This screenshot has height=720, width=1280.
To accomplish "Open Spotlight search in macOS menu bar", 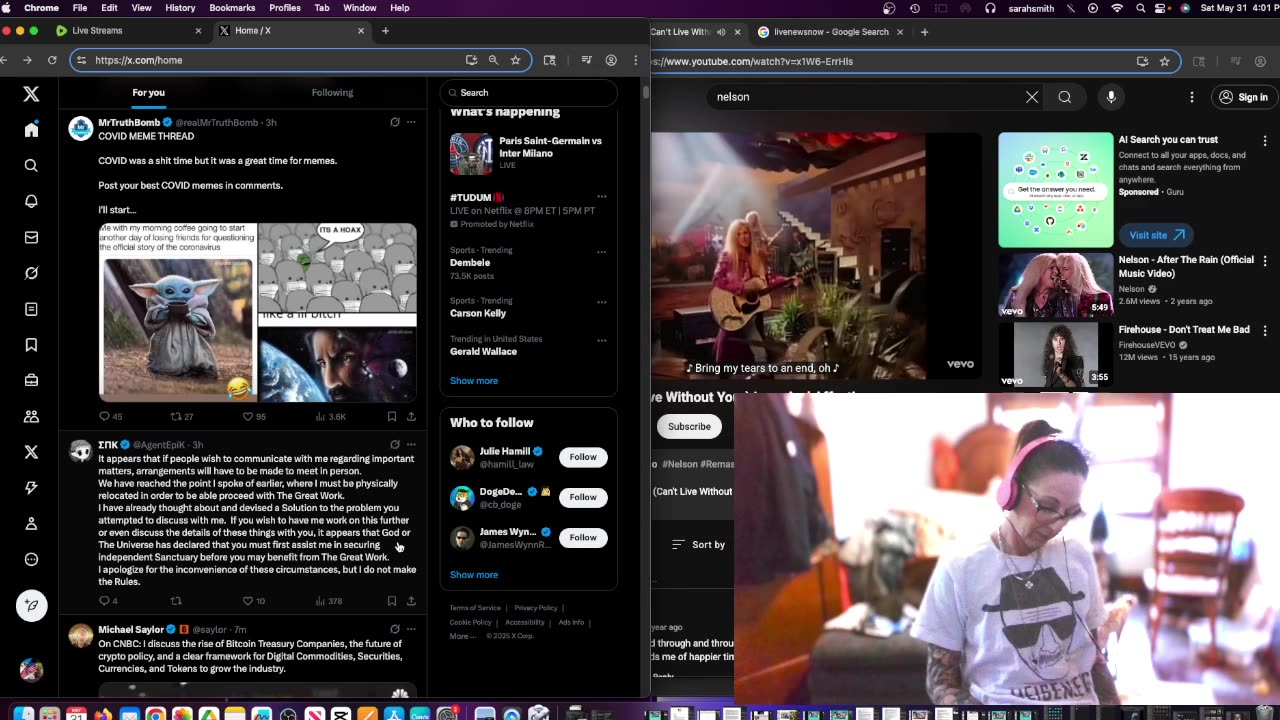I will (x=1138, y=8).
